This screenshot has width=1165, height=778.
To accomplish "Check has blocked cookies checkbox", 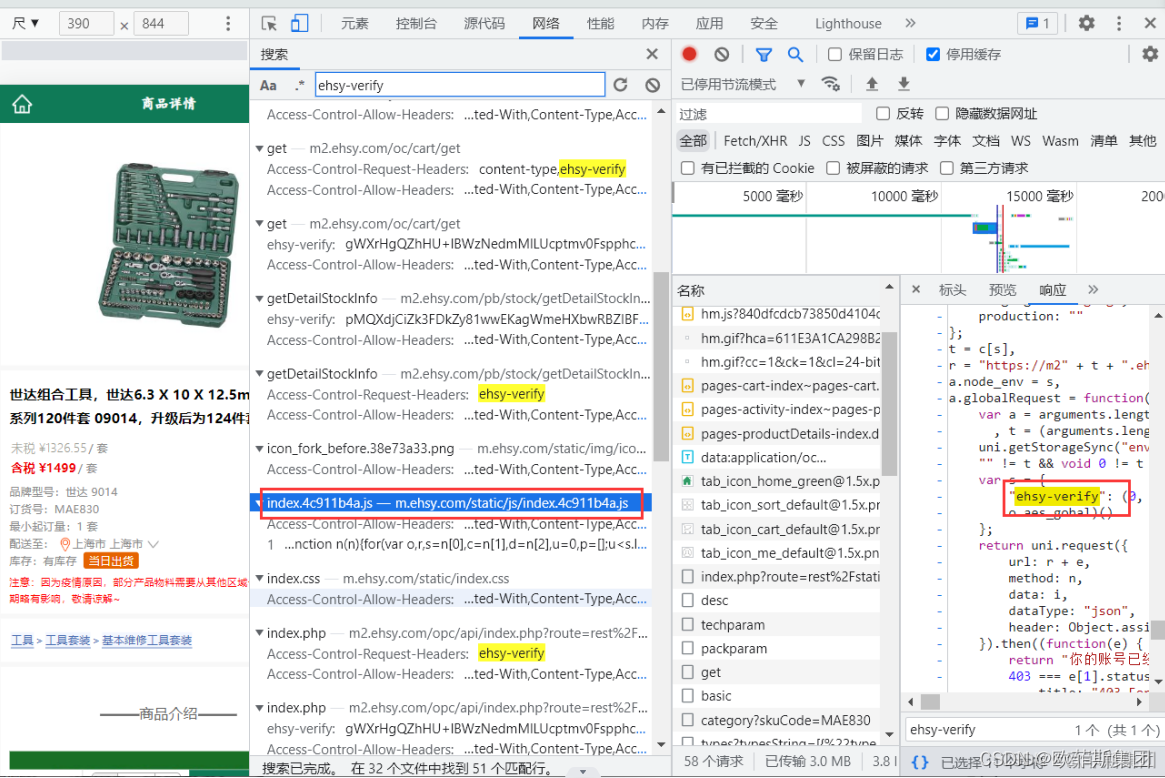I will (687, 168).
